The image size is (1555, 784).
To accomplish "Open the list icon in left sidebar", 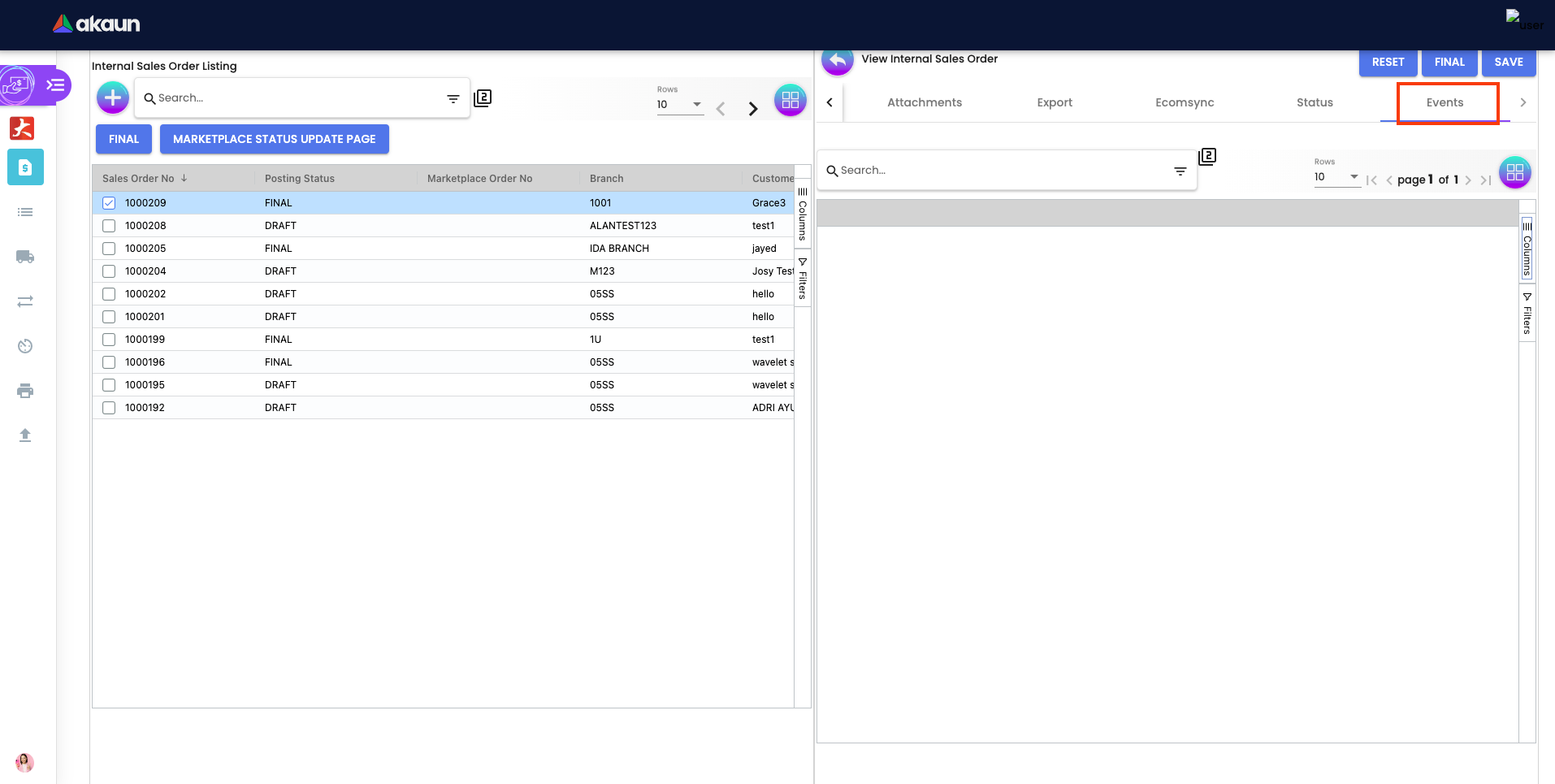I will 25,212.
